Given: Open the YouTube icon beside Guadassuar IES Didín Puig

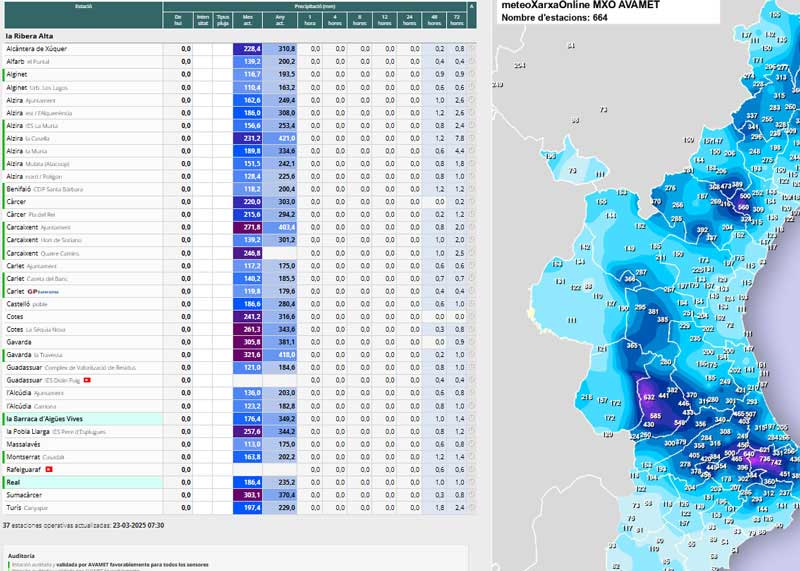Looking at the screenshot, I should (87, 380).
